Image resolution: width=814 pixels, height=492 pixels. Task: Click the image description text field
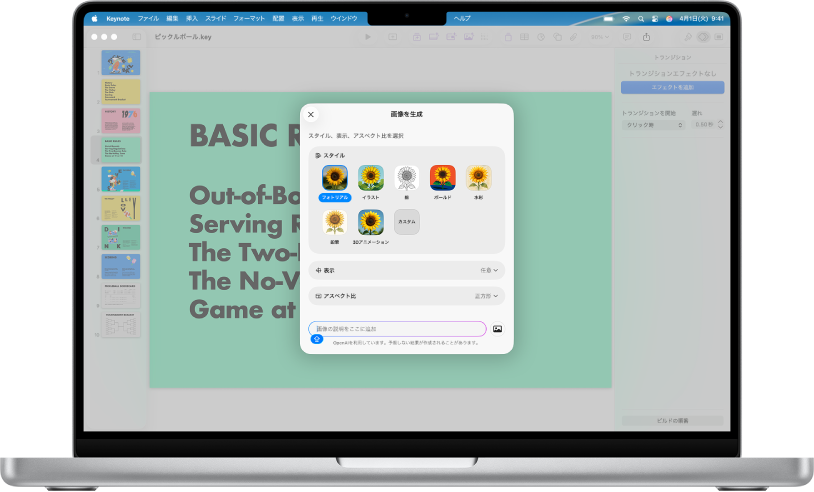[x=397, y=328]
